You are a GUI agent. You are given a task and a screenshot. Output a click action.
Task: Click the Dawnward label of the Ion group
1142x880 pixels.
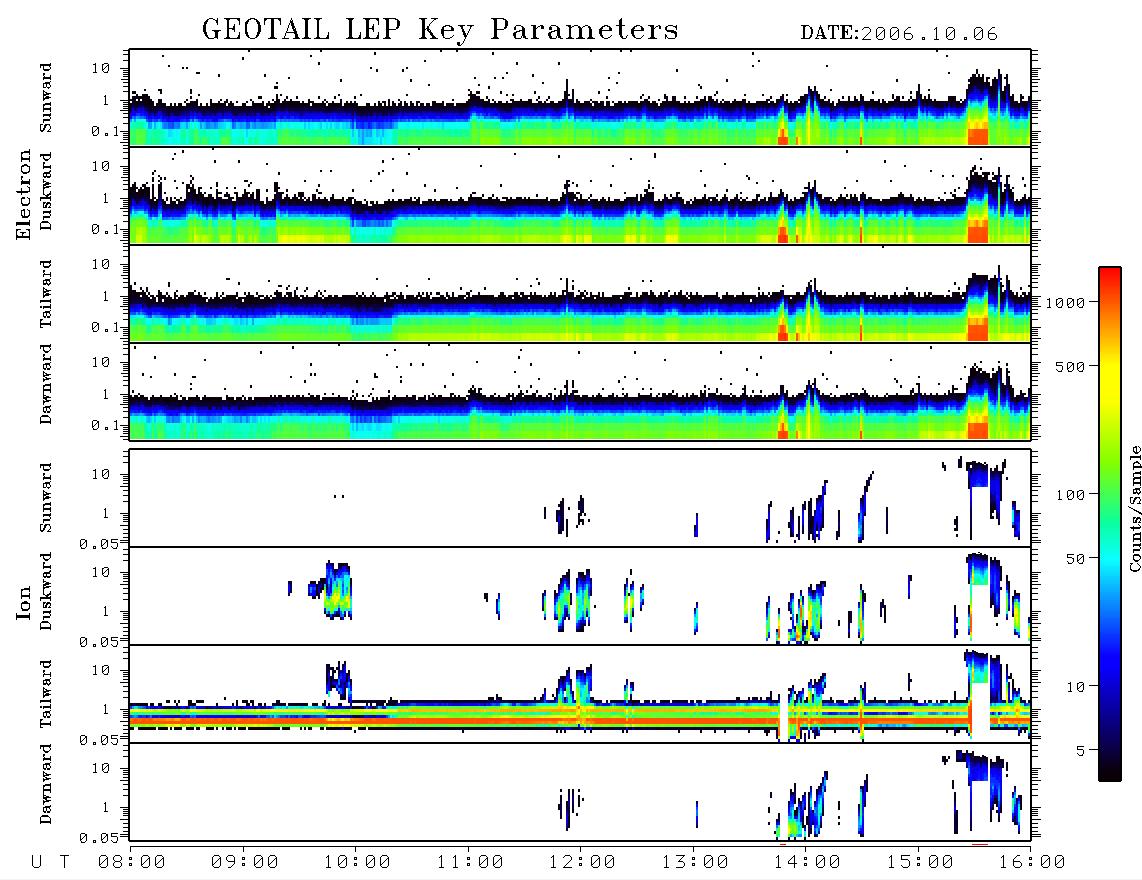click(46, 784)
